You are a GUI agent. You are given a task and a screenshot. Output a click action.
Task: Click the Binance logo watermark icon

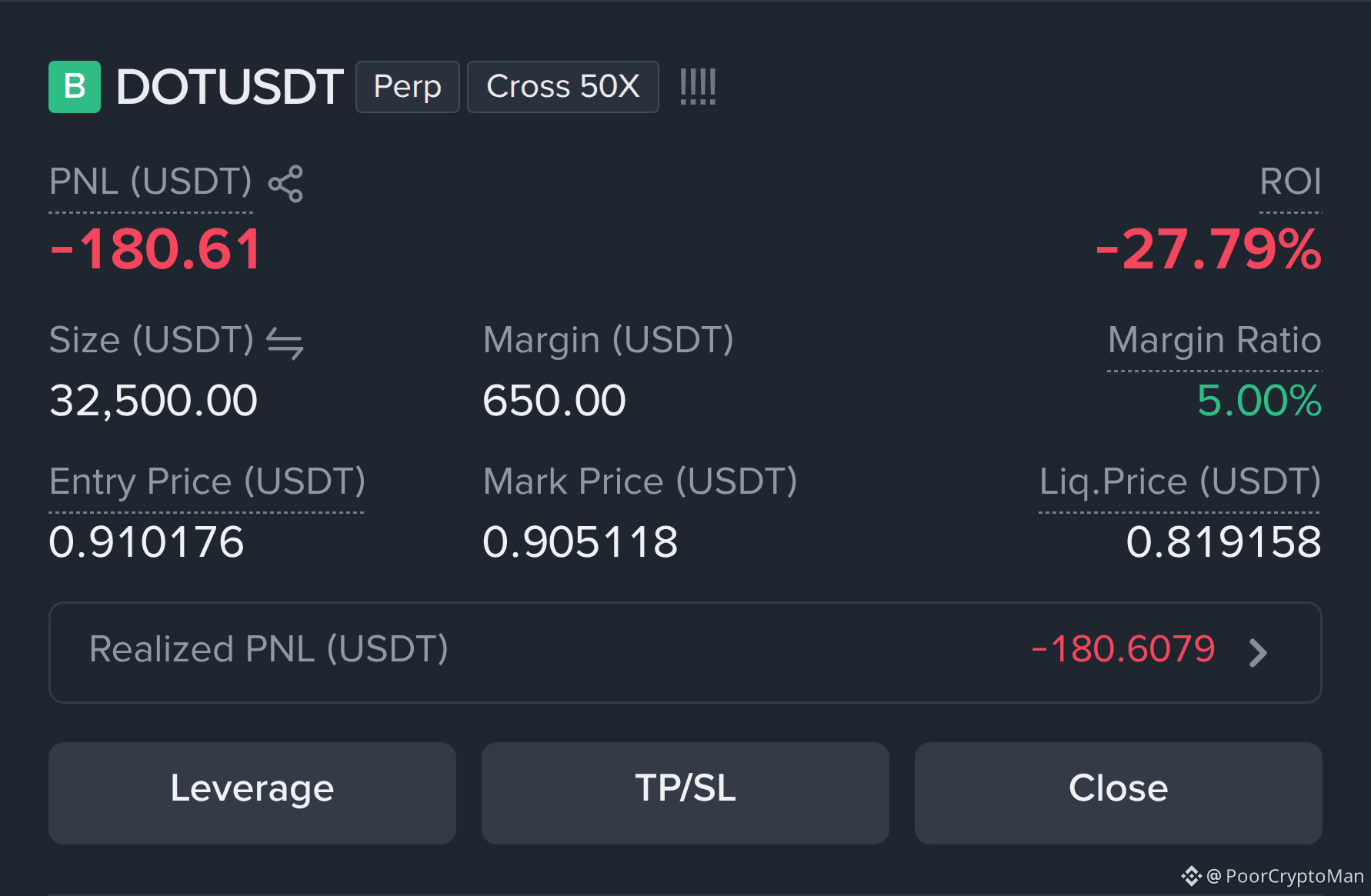[x=1191, y=876]
